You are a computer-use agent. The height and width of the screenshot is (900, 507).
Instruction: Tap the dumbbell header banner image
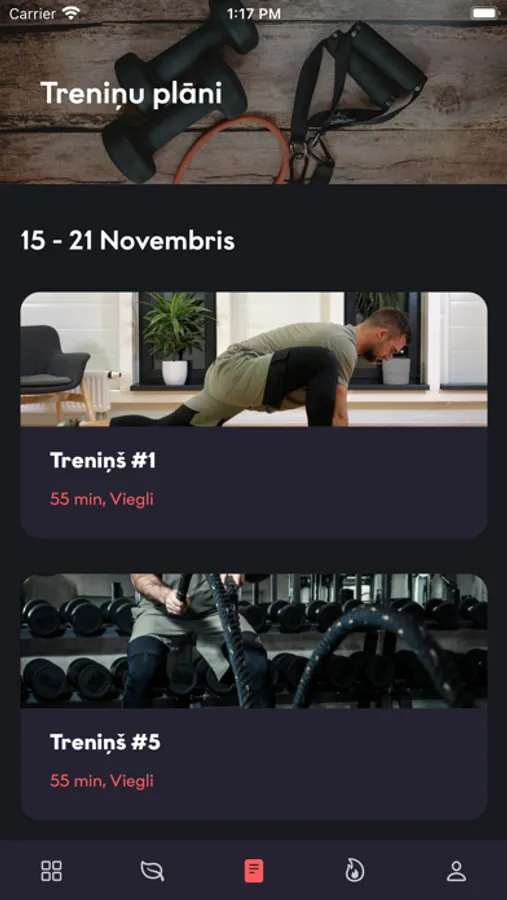click(254, 92)
